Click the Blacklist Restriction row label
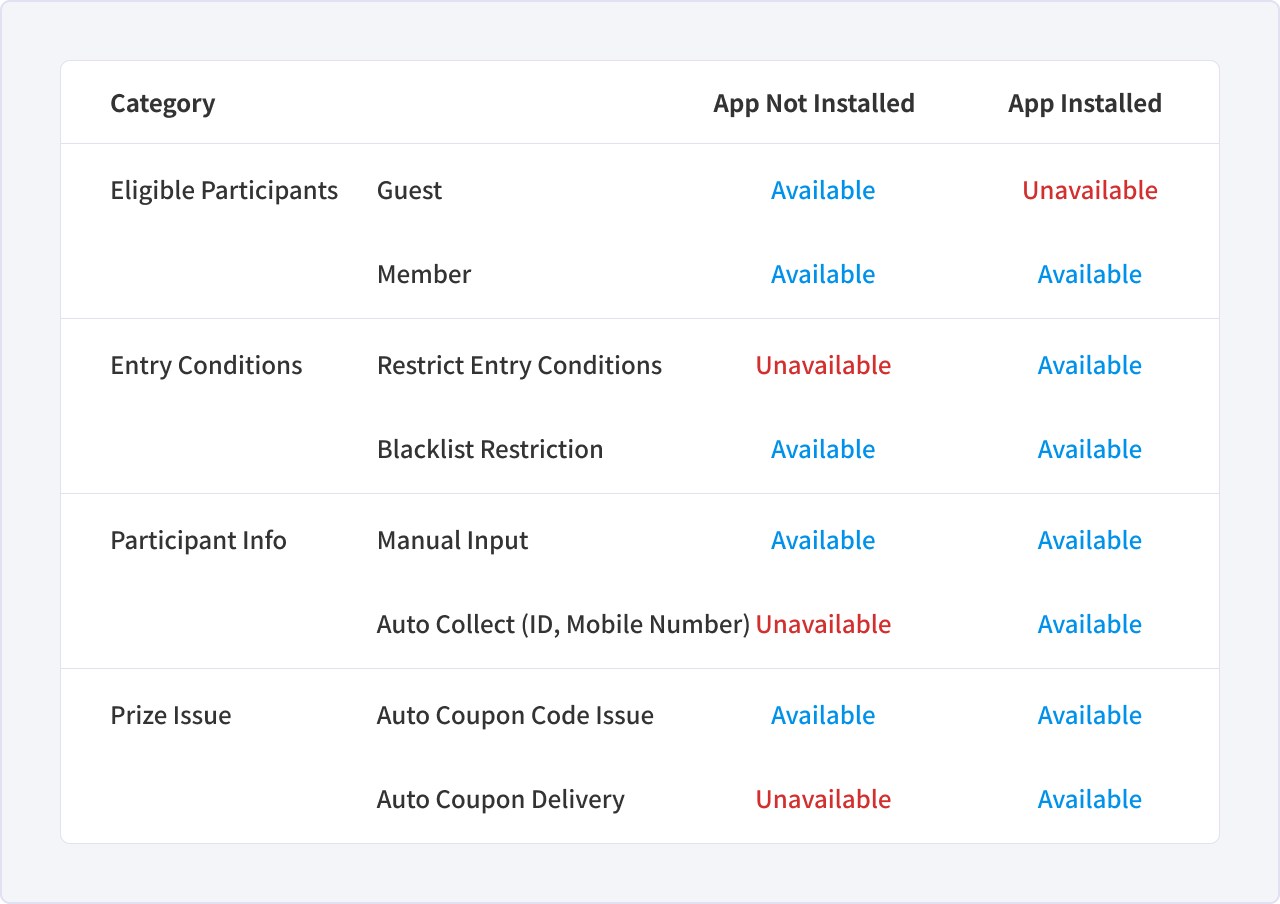Image resolution: width=1280 pixels, height=904 pixels. point(490,449)
